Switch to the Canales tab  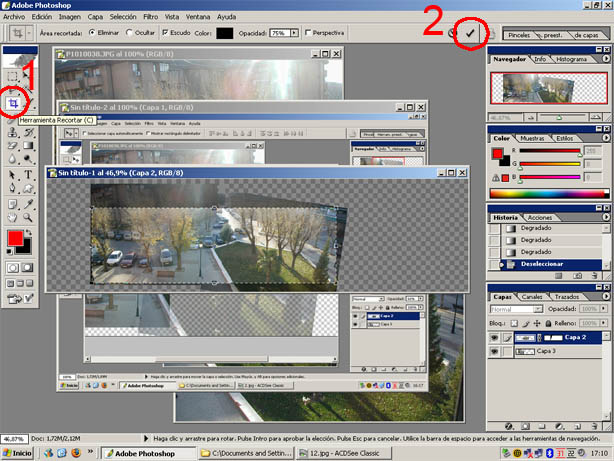[532, 297]
